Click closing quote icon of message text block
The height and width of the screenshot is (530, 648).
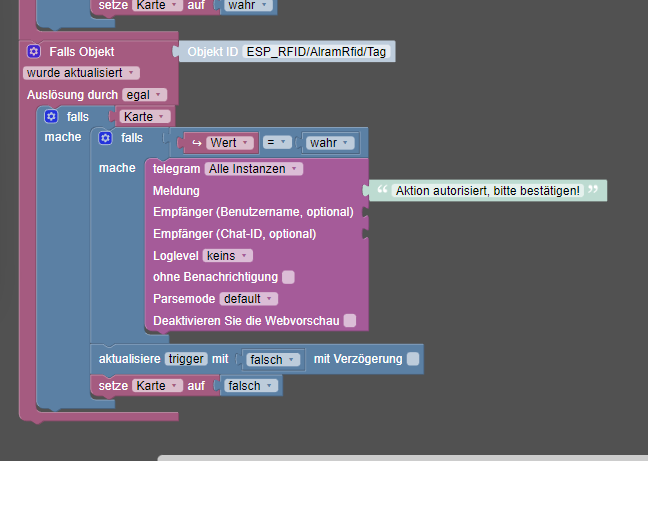click(593, 190)
